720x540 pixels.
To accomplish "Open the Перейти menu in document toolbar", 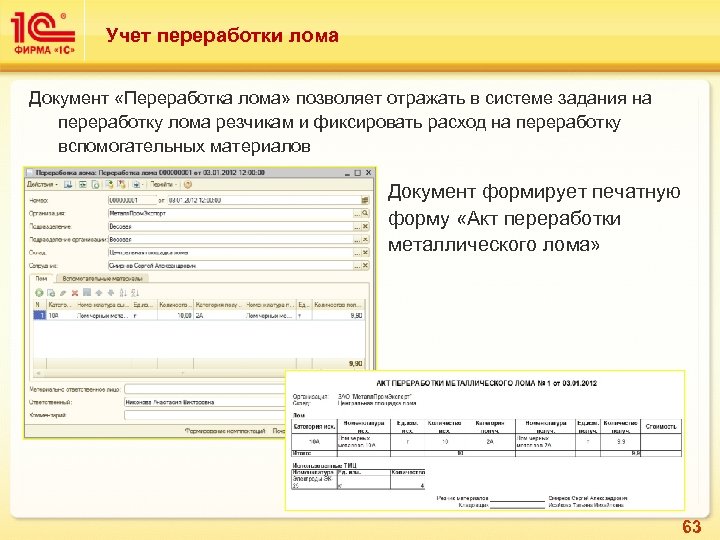I will [164, 185].
